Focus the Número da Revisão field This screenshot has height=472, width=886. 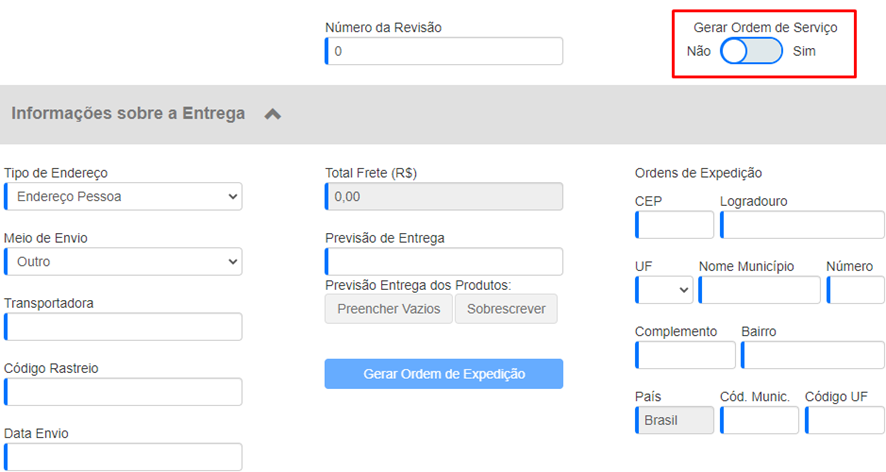point(444,51)
